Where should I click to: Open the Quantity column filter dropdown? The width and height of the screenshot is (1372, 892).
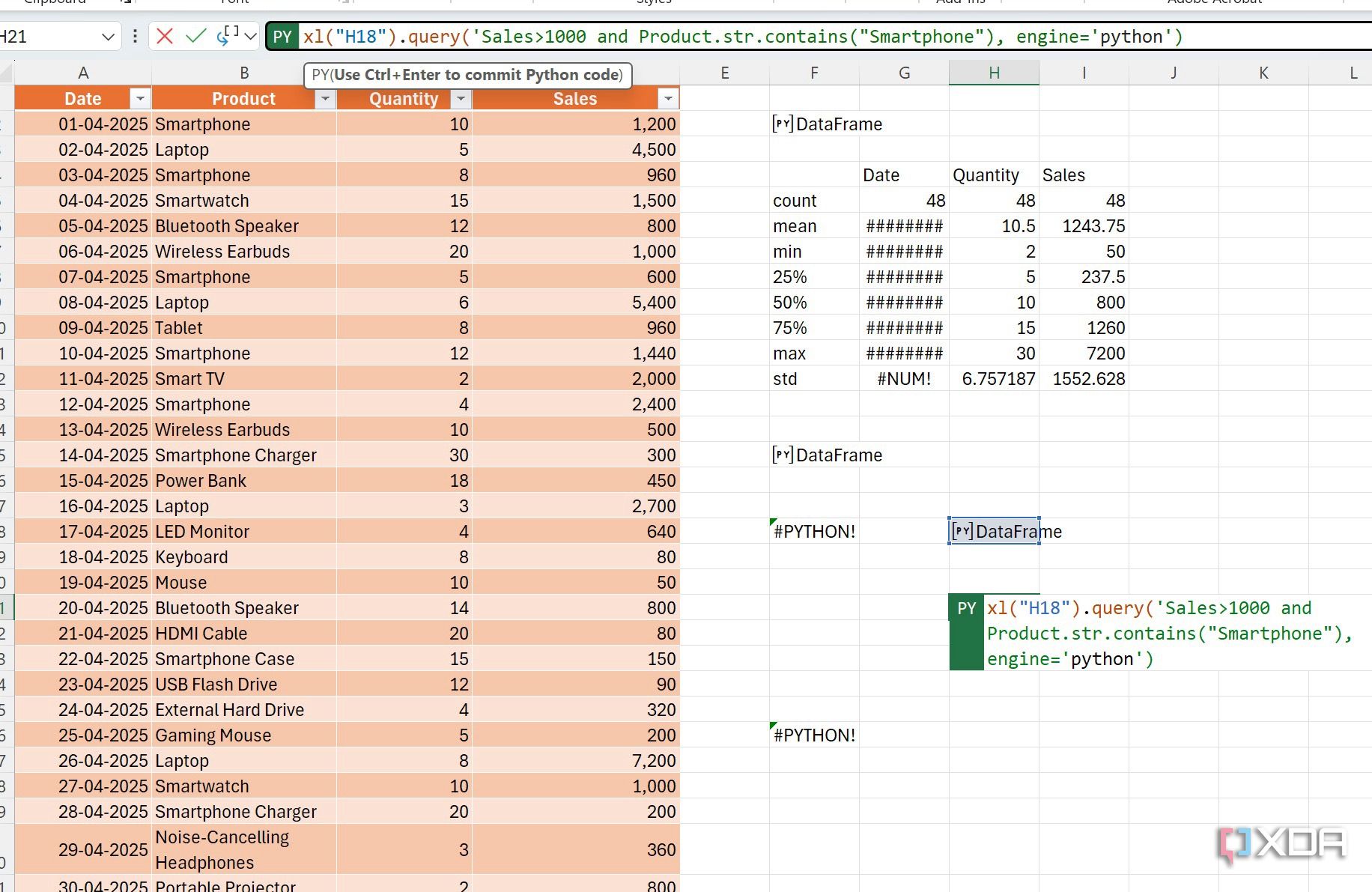click(x=461, y=99)
